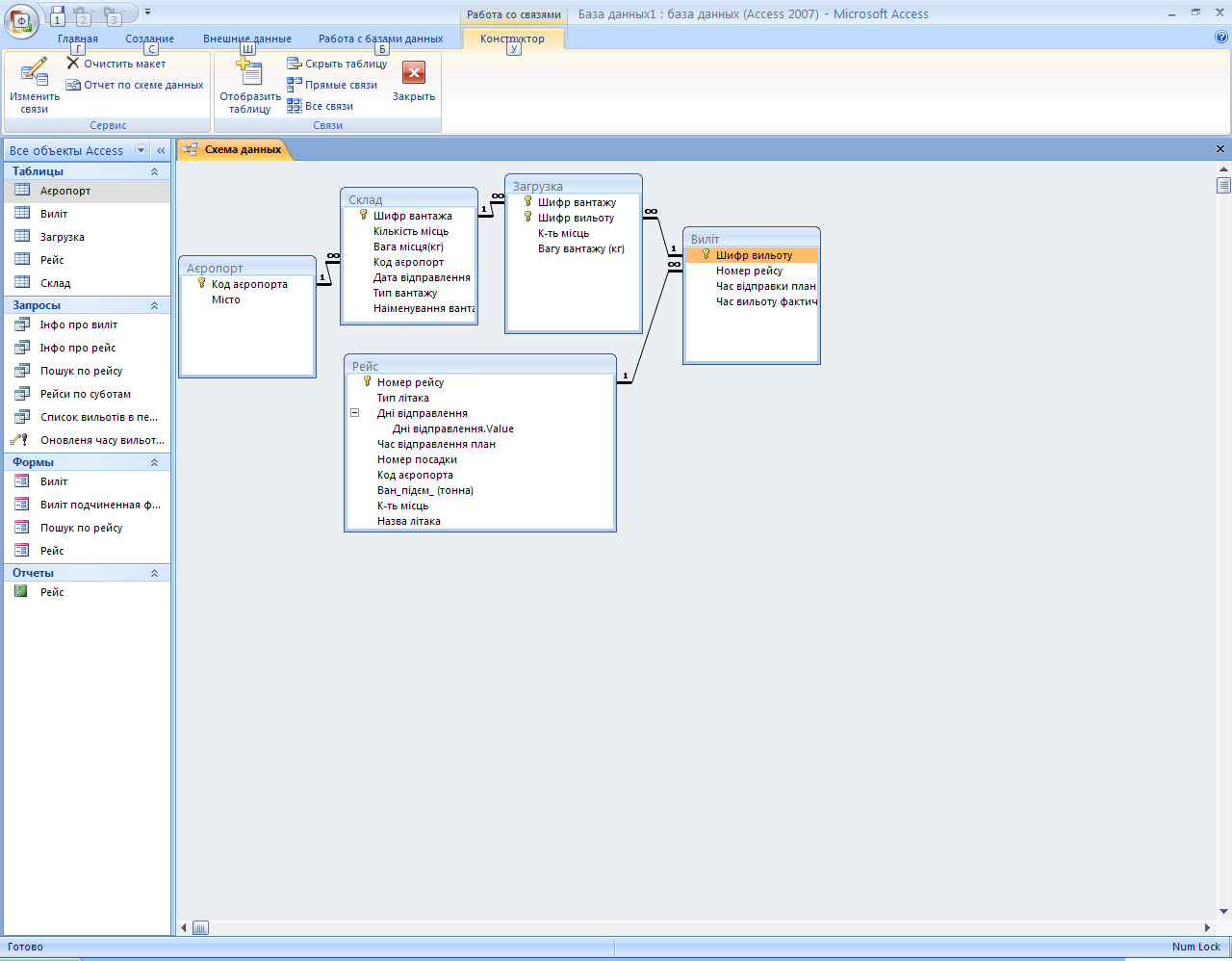Click Все связи

(x=321, y=106)
